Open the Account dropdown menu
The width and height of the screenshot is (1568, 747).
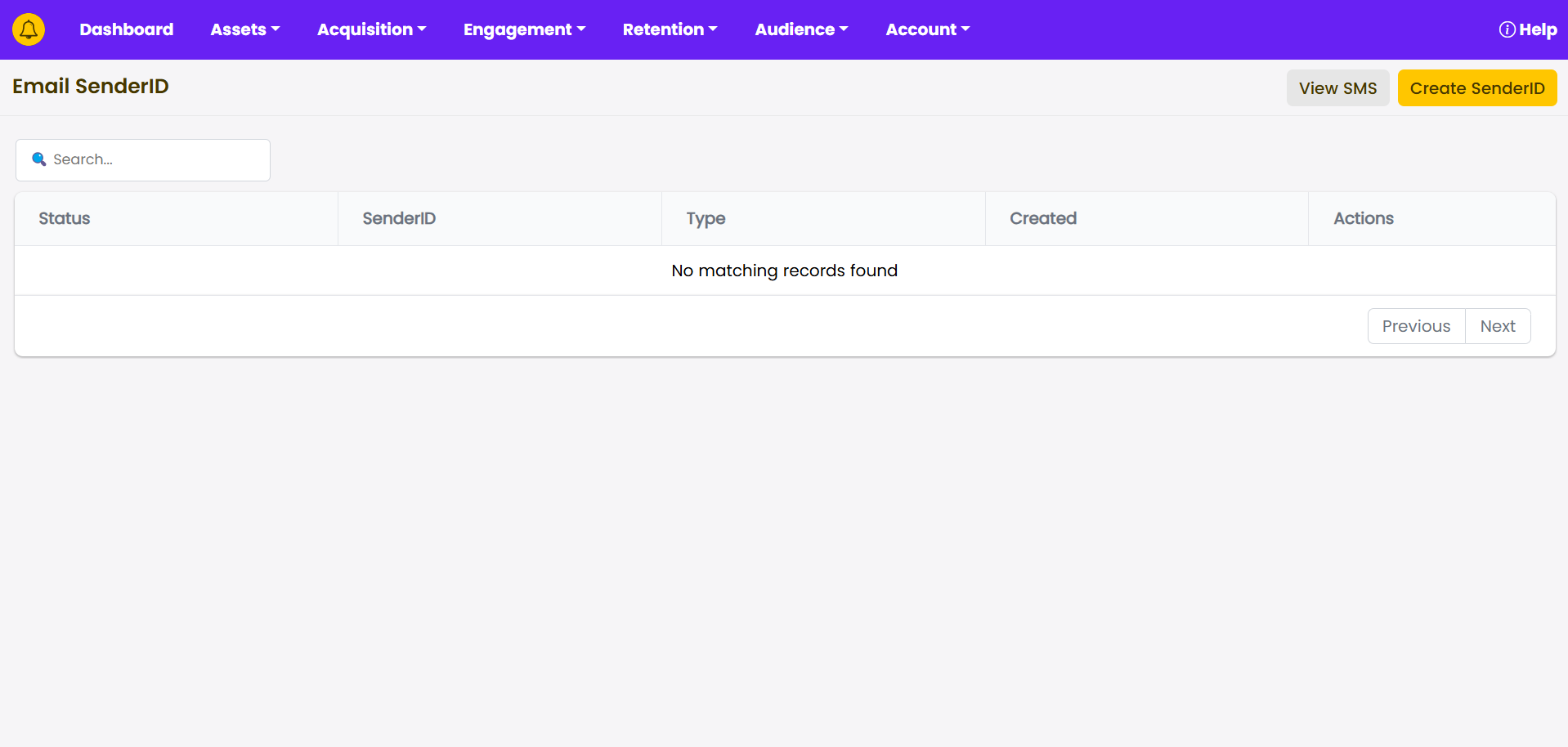927,29
